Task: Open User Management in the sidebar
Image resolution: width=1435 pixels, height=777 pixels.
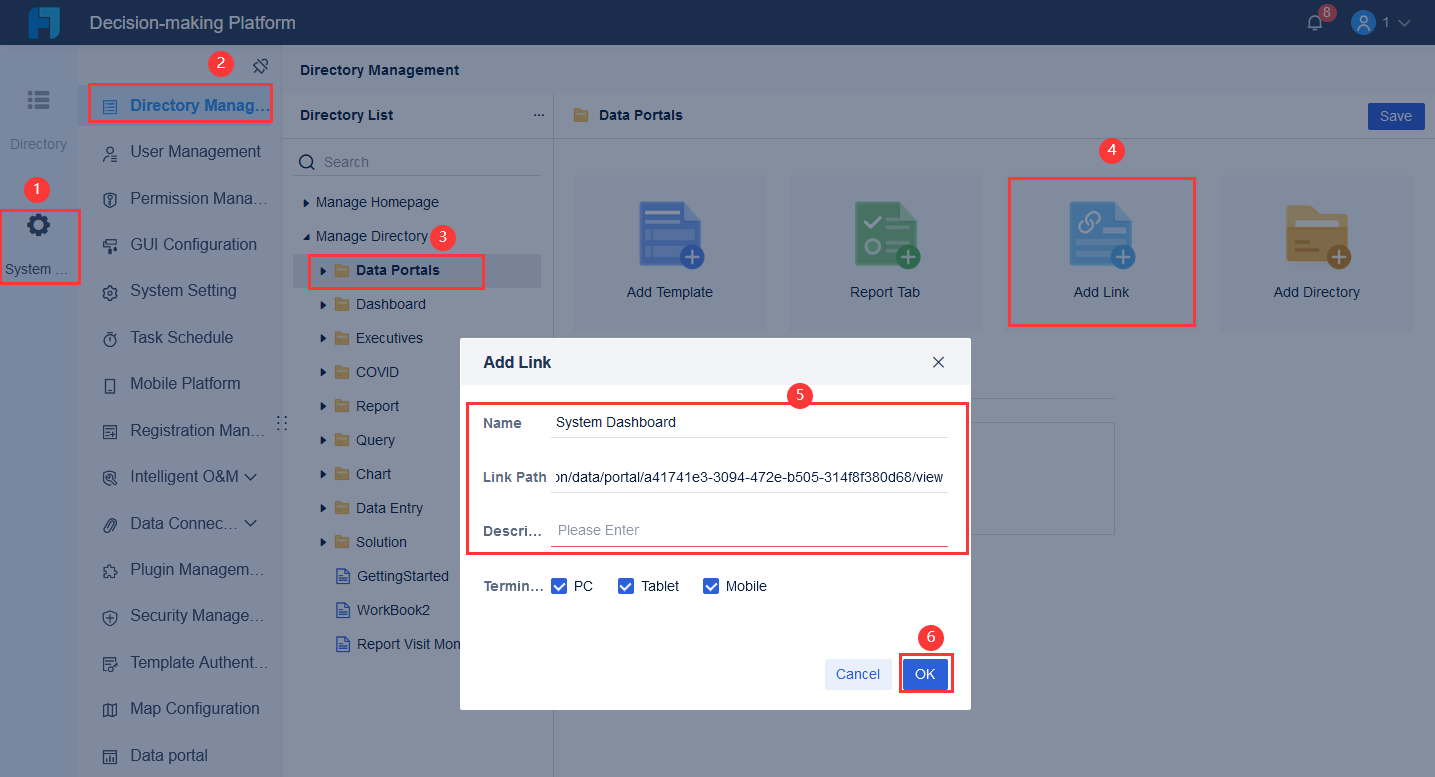Action: click(193, 152)
